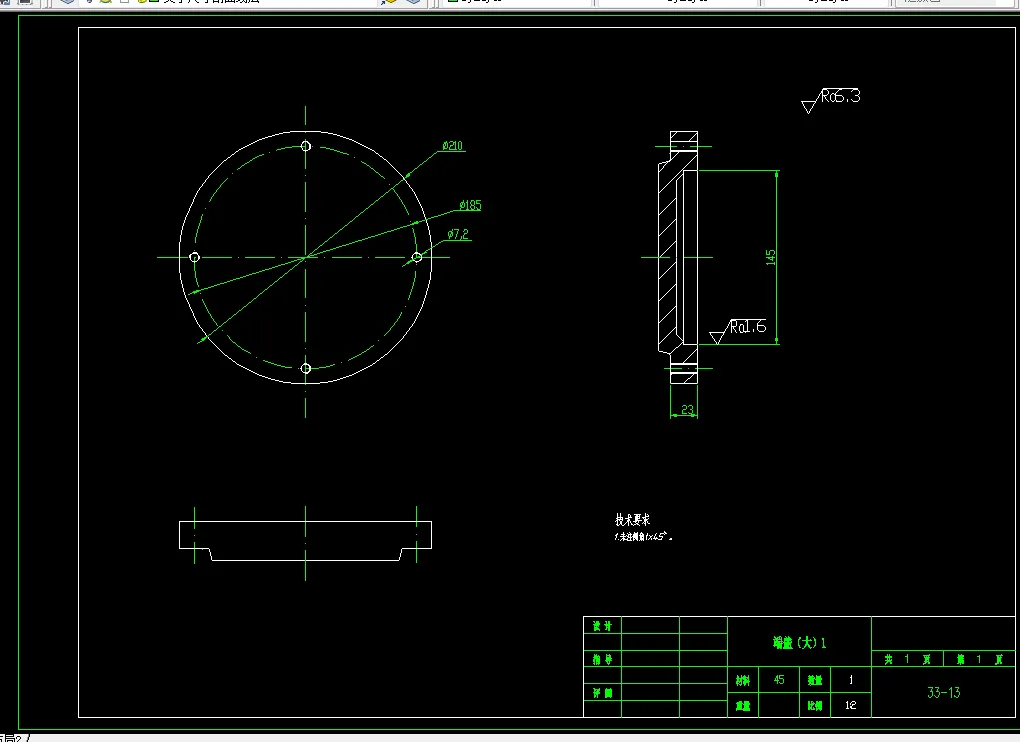Click the 材料 label cell

(x=743, y=680)
